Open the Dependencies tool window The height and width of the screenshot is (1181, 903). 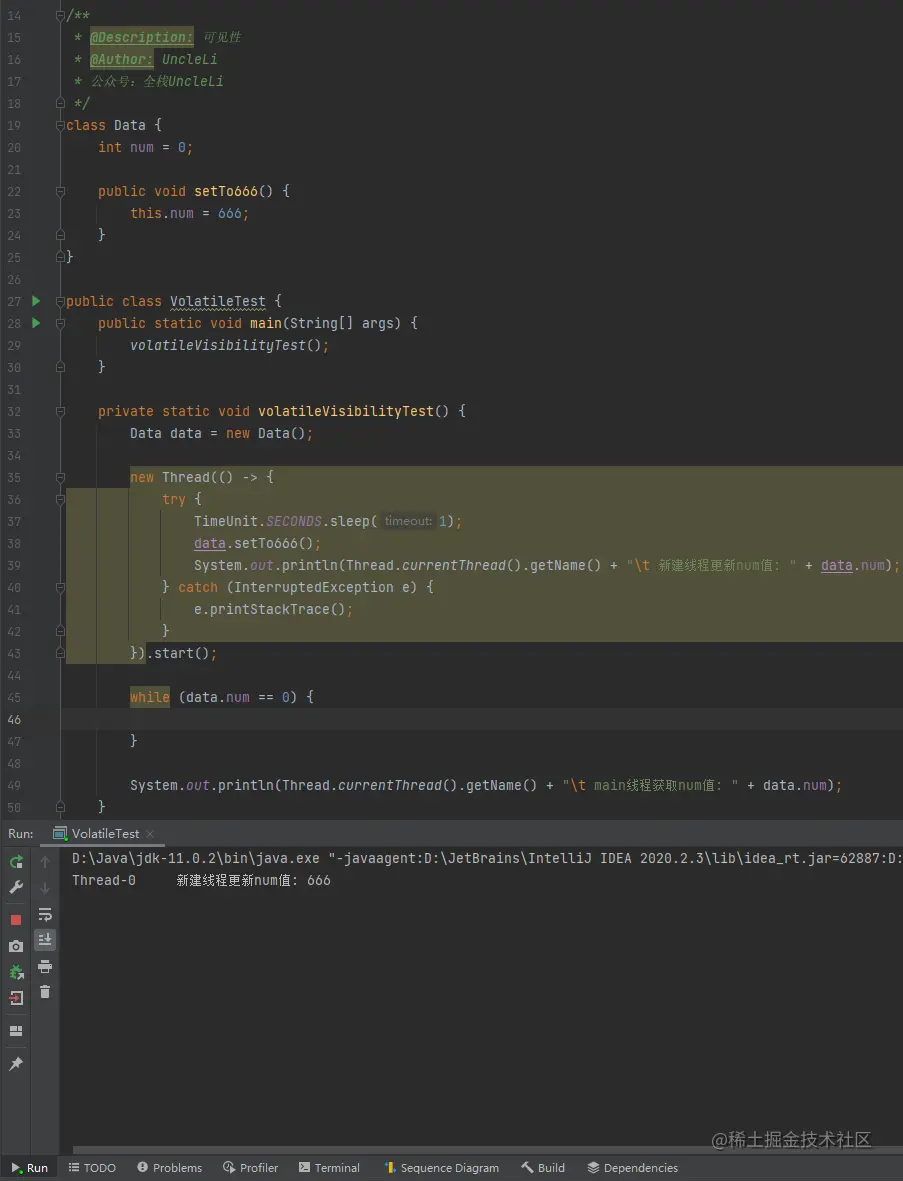[633, 1167]
